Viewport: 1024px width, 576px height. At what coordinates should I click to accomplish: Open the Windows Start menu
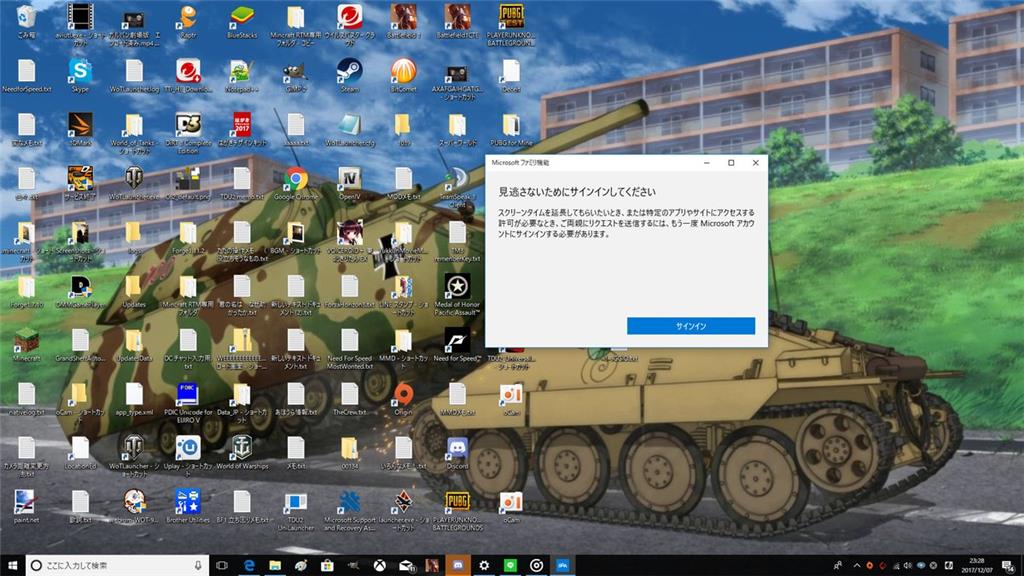coord(12,566)
